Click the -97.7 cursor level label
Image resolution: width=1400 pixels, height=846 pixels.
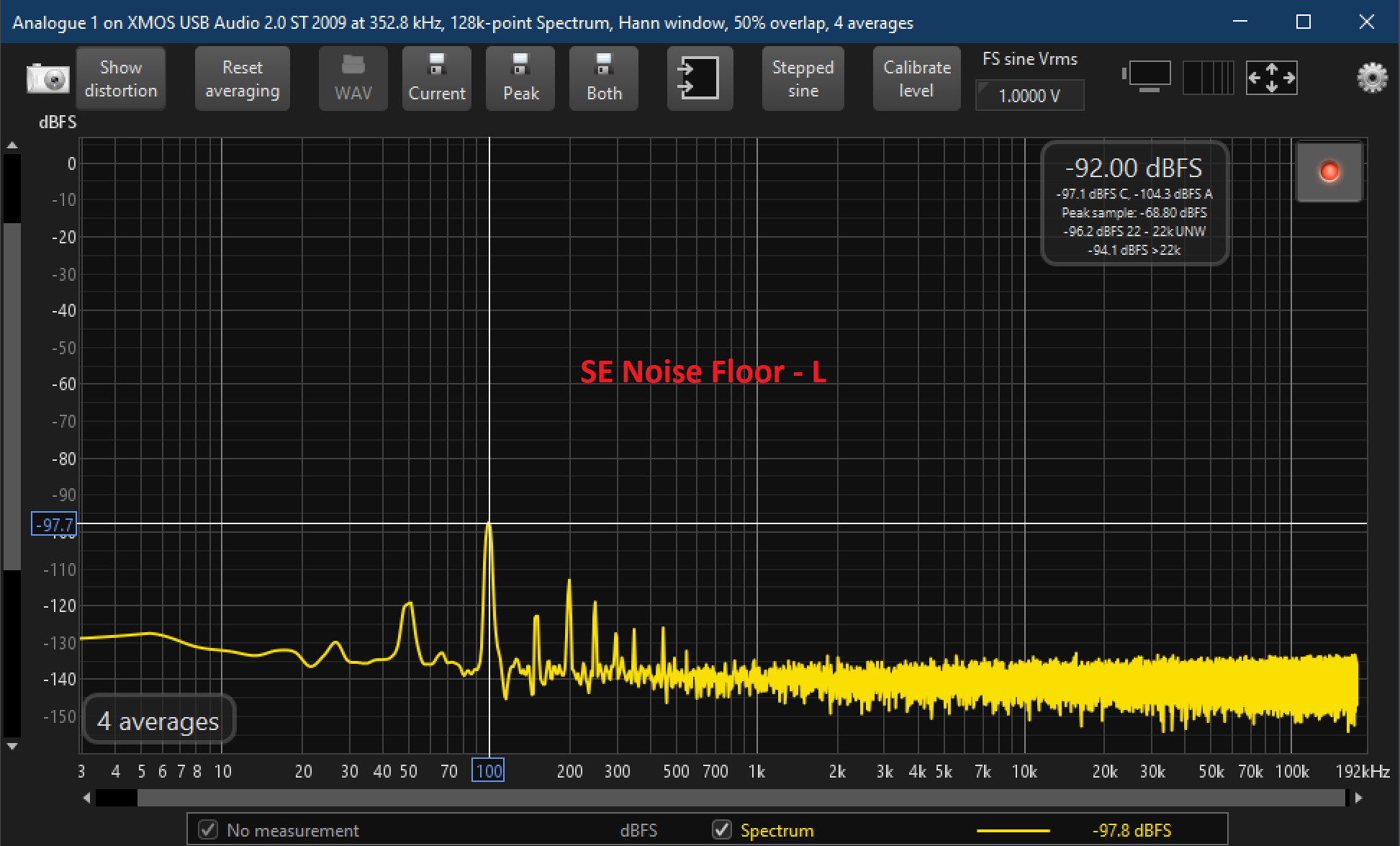coord(54,524)
